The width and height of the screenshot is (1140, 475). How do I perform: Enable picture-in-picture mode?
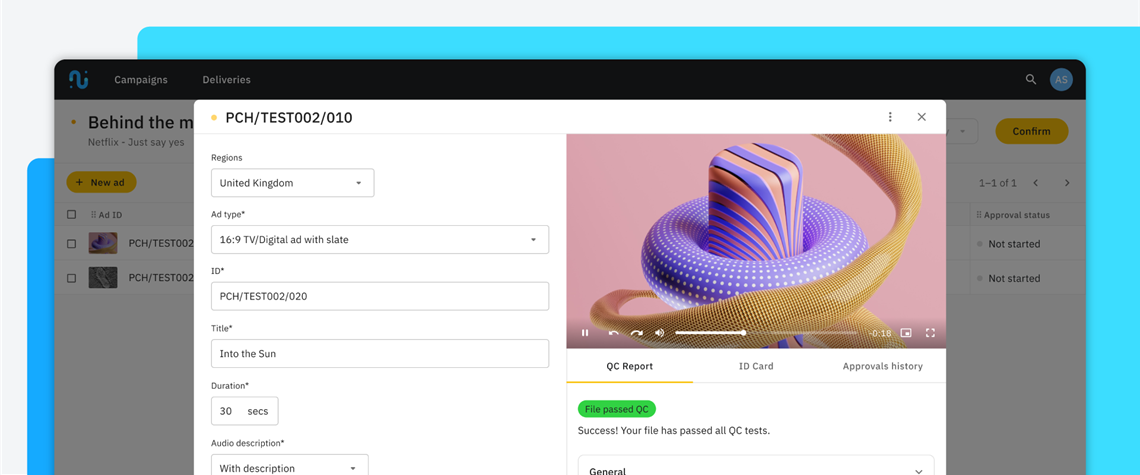click(x=906, y=333)
